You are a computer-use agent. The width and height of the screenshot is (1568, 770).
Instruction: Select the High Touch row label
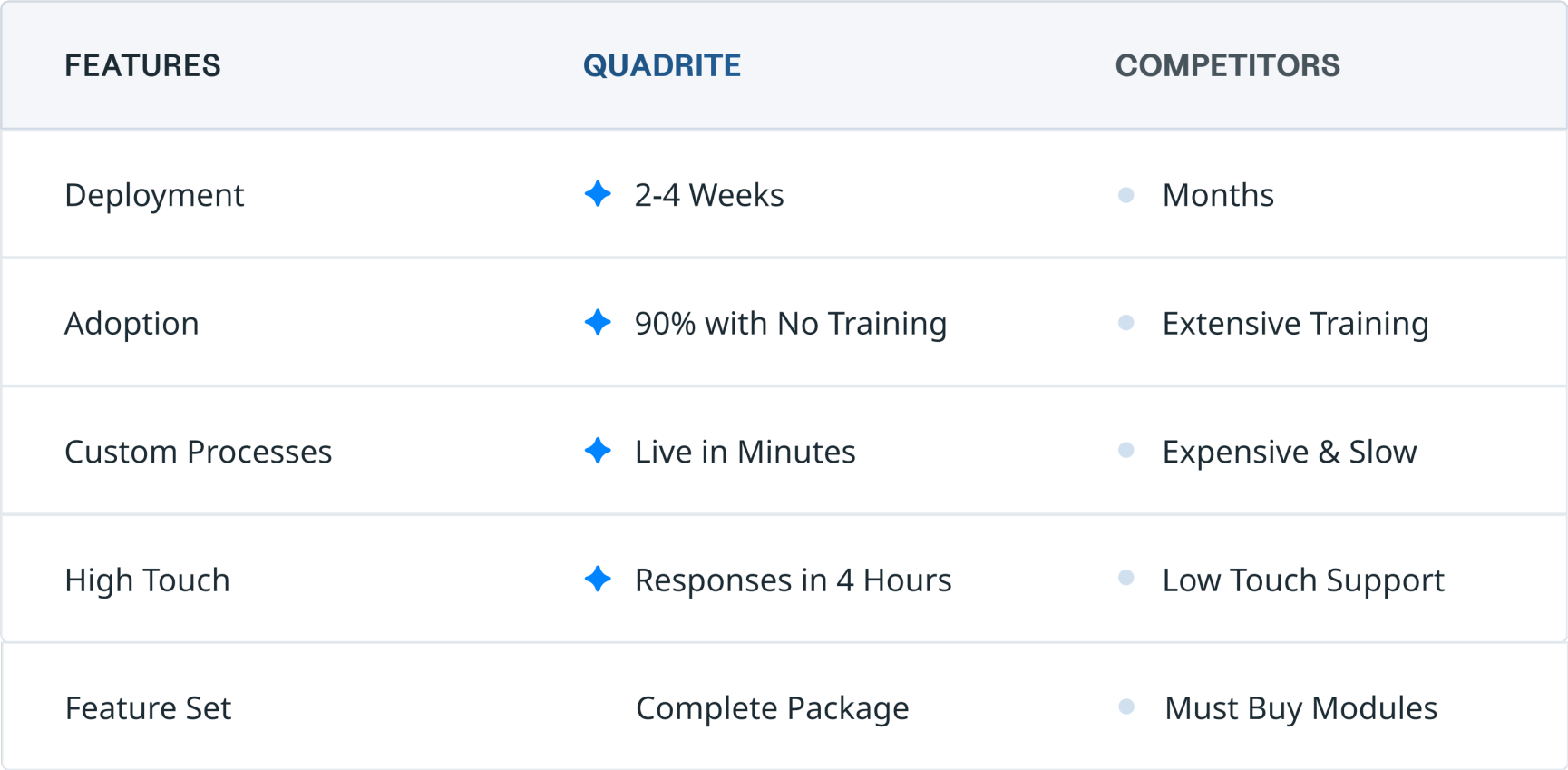tap(147, 581)
